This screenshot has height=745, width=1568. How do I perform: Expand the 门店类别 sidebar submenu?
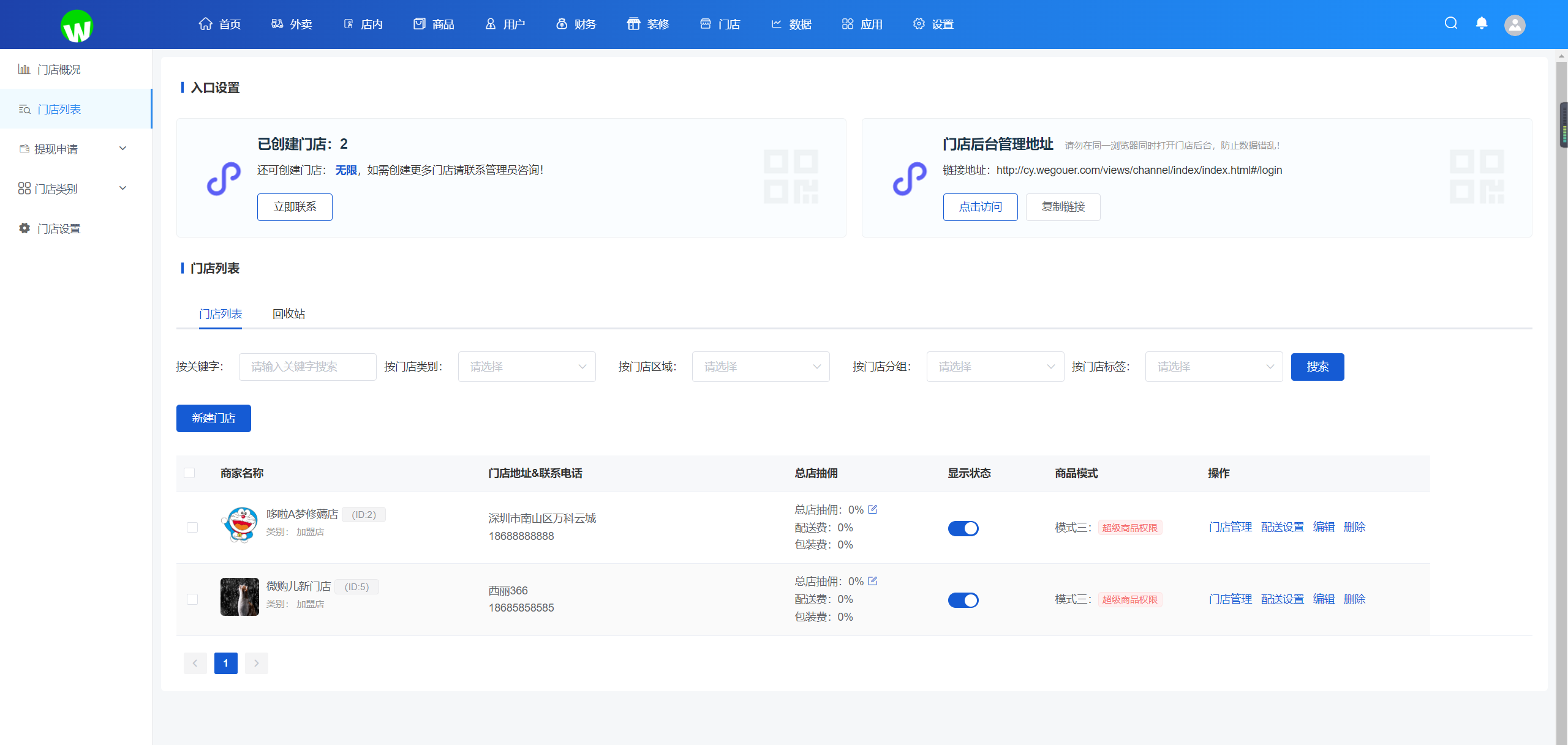[x=123, y=188]
